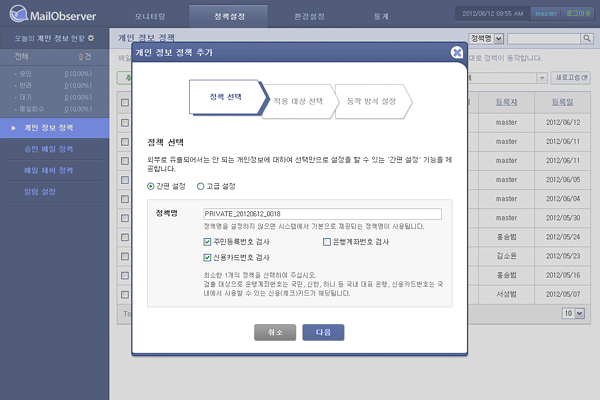
Task: Toggle 은행계좌번호 검사 checkbox
Action: tap(327, 242)
